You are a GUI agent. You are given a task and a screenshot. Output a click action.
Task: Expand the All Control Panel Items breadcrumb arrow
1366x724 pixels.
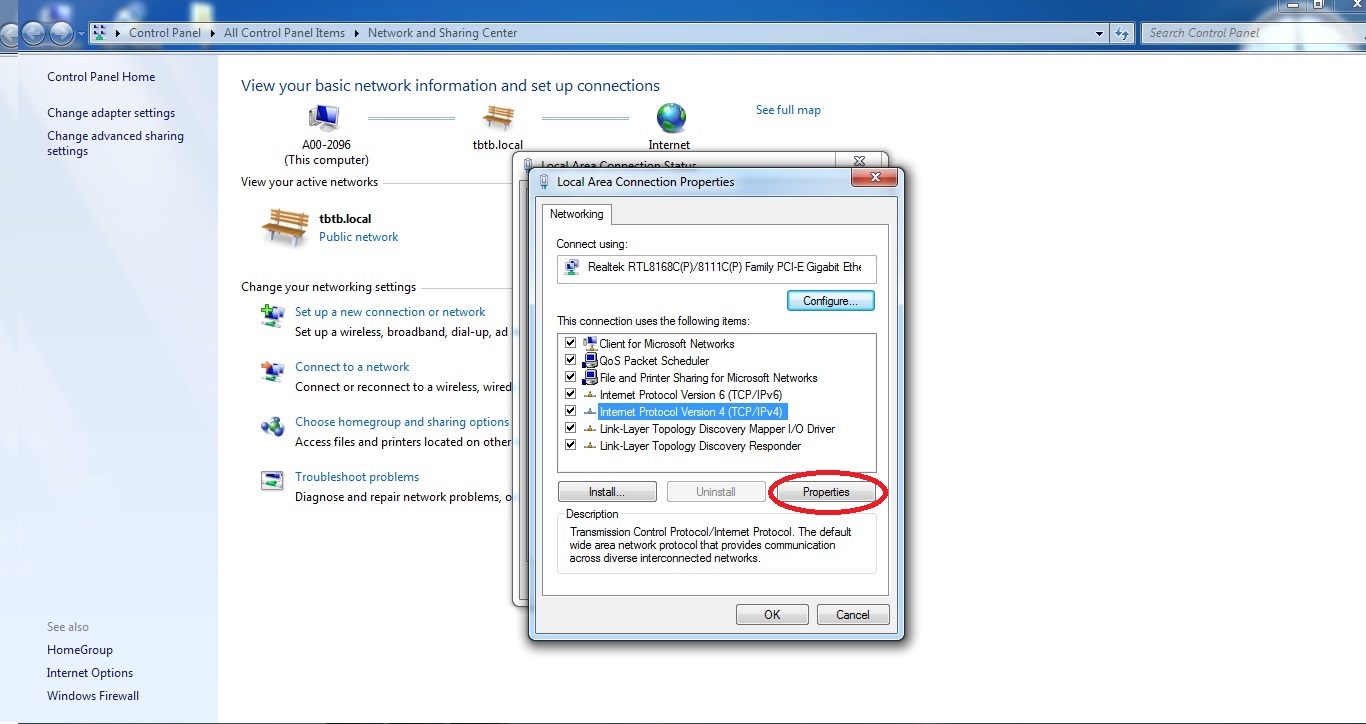click(x=356, y=33)
